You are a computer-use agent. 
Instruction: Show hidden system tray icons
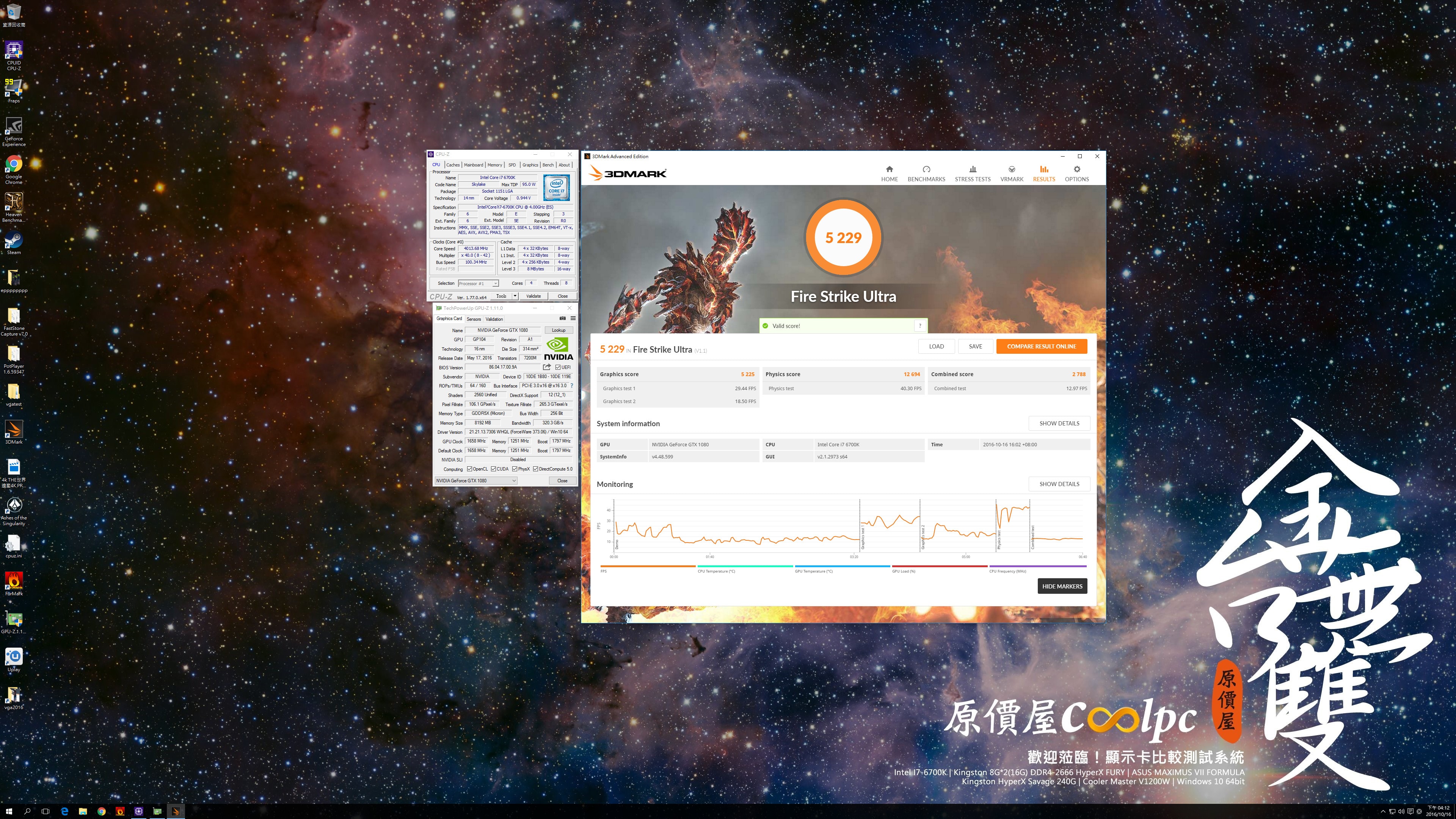[1382, 812]
